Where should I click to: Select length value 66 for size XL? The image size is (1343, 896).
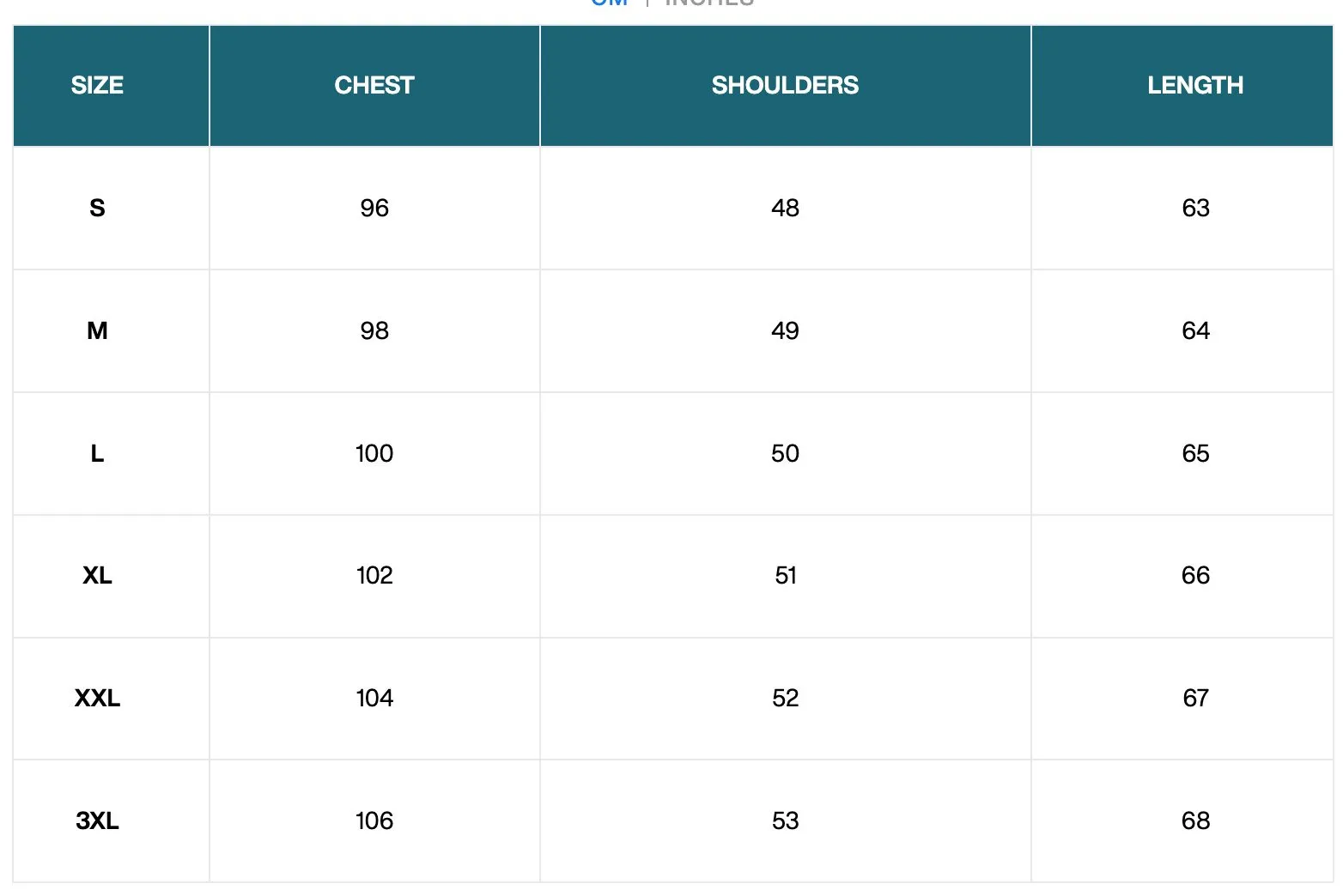(x=1195, y=575)
